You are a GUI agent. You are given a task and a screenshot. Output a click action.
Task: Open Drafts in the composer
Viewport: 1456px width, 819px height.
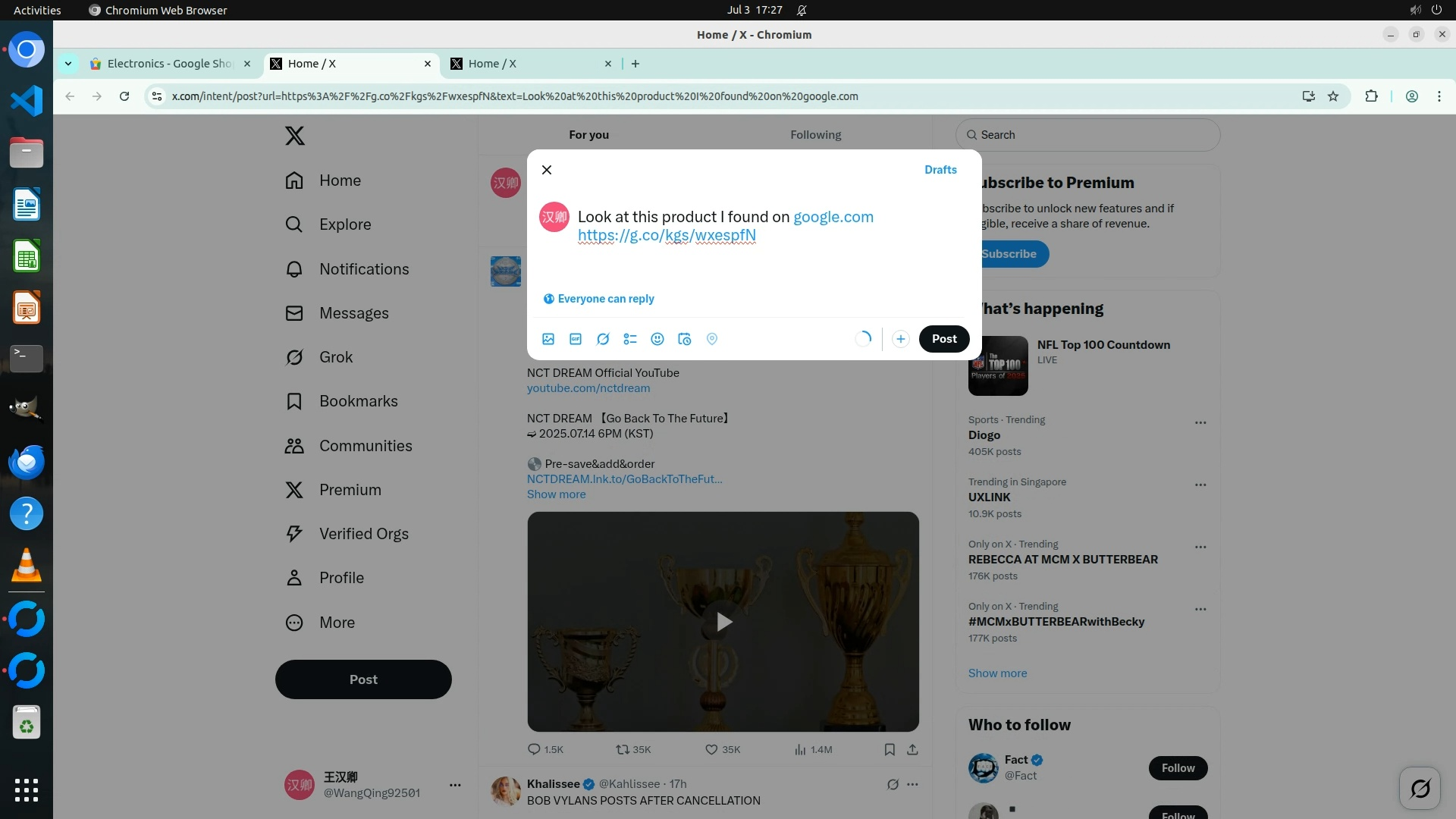940,170
